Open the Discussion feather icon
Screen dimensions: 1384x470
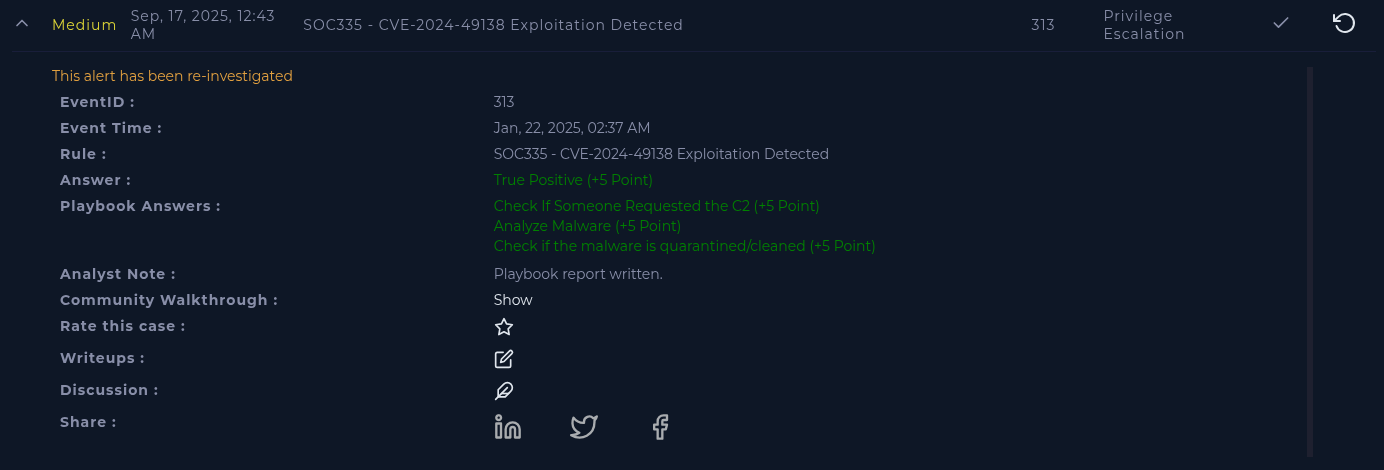pyautogui.click(x=504, y=391)
